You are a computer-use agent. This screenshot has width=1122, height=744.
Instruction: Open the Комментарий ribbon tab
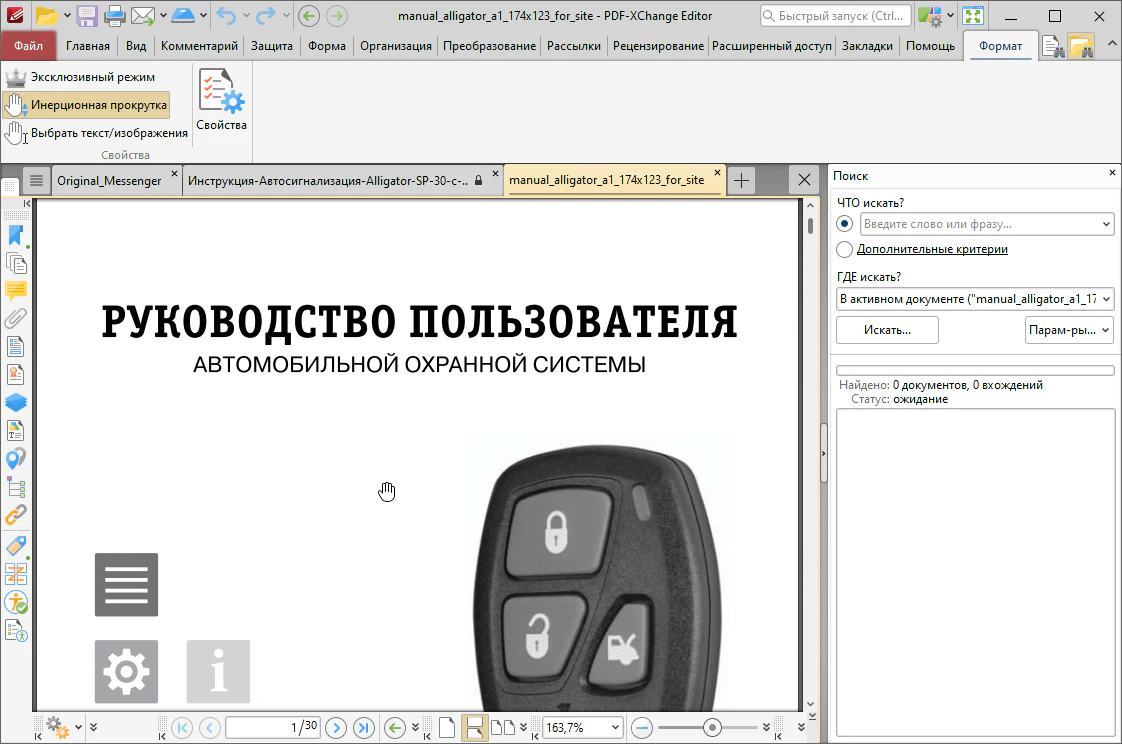coord(199,46)
